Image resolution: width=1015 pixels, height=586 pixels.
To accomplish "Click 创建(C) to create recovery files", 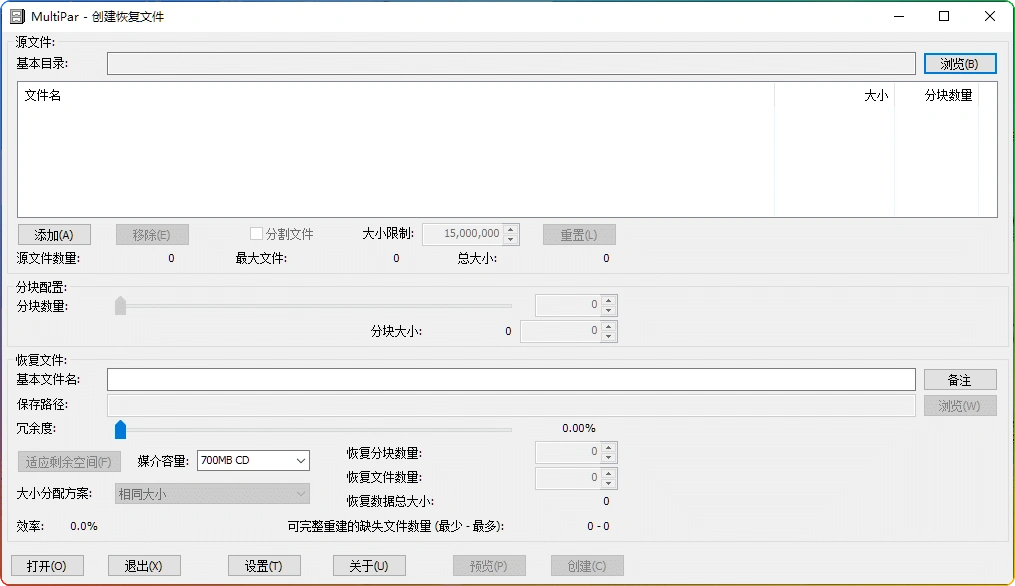I will tap(587, 565).
